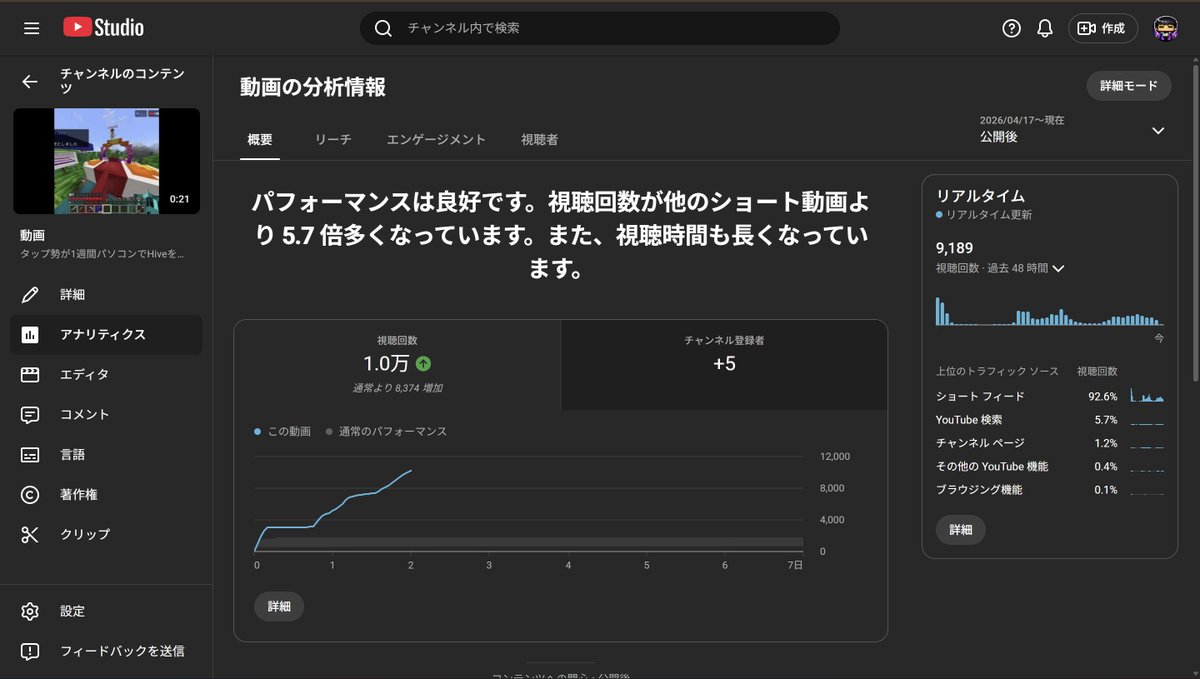Go back with the left arrow icon
This screenshot has height=679, width=1200.
click(x=30, y=82)
